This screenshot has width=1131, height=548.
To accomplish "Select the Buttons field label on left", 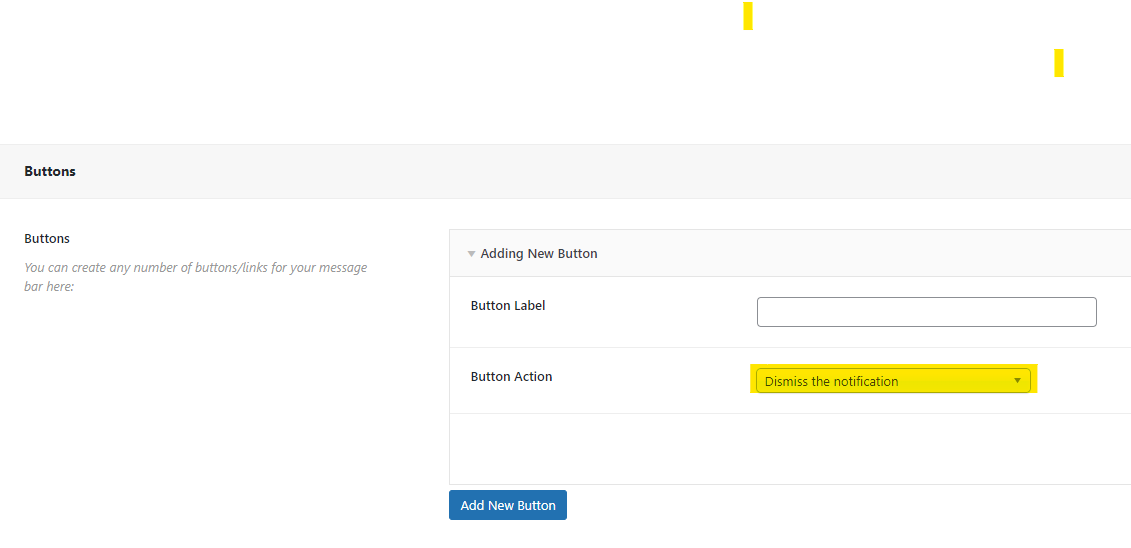I will (47, 239).
